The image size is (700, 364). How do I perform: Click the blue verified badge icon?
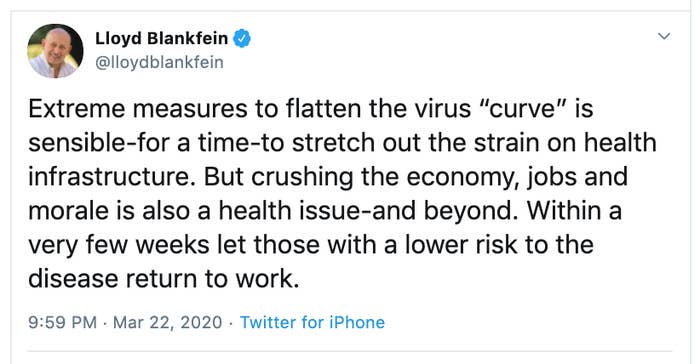242,39
